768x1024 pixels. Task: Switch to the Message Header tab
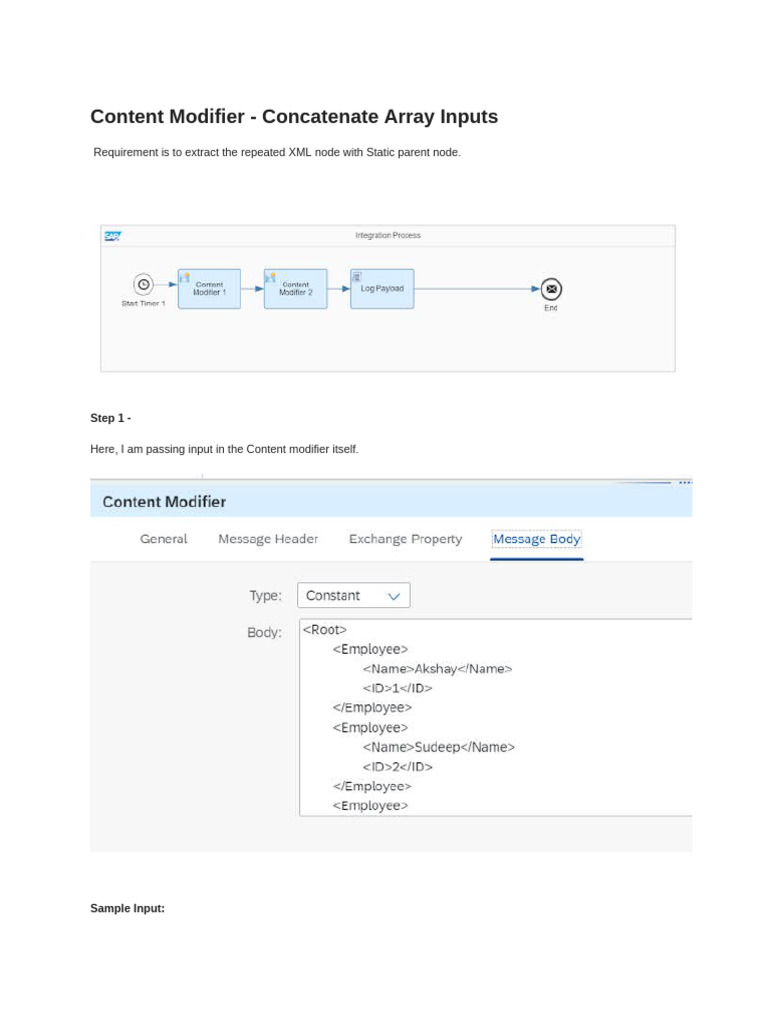[268, 539]
